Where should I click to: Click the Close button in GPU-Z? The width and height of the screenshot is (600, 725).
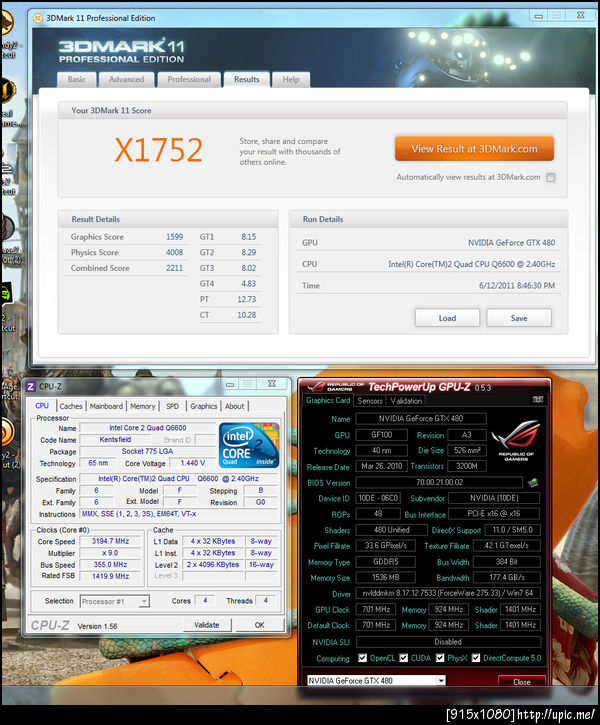click(x=522, y=682)
